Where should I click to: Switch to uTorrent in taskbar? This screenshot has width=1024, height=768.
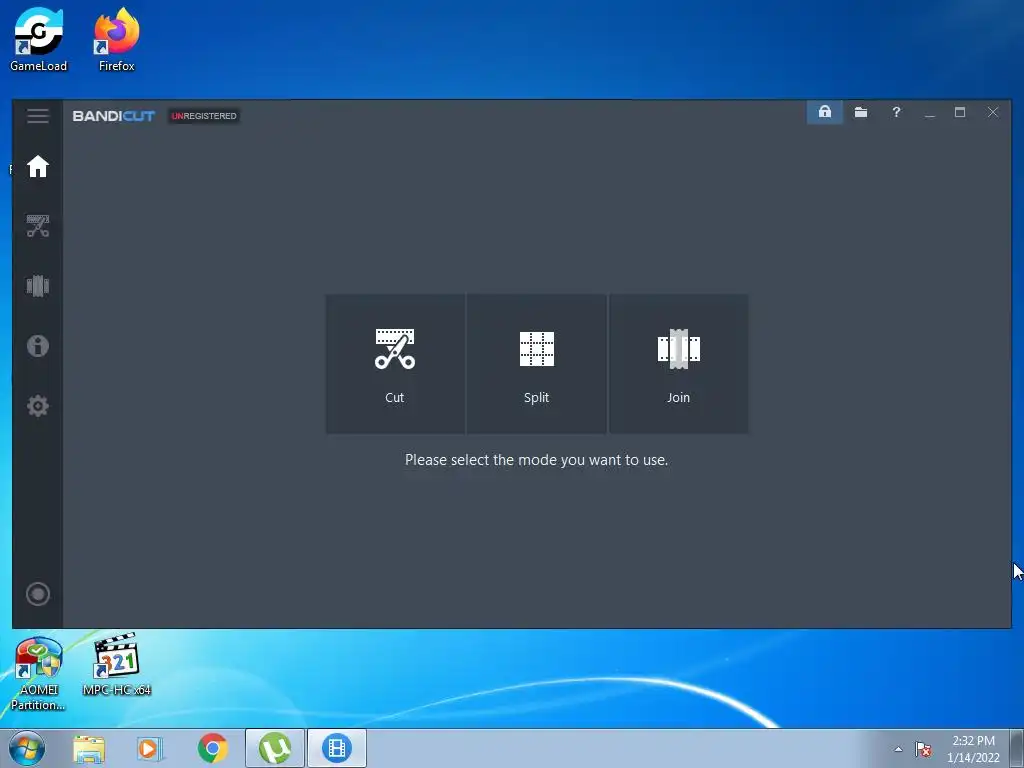click(275, 748)
